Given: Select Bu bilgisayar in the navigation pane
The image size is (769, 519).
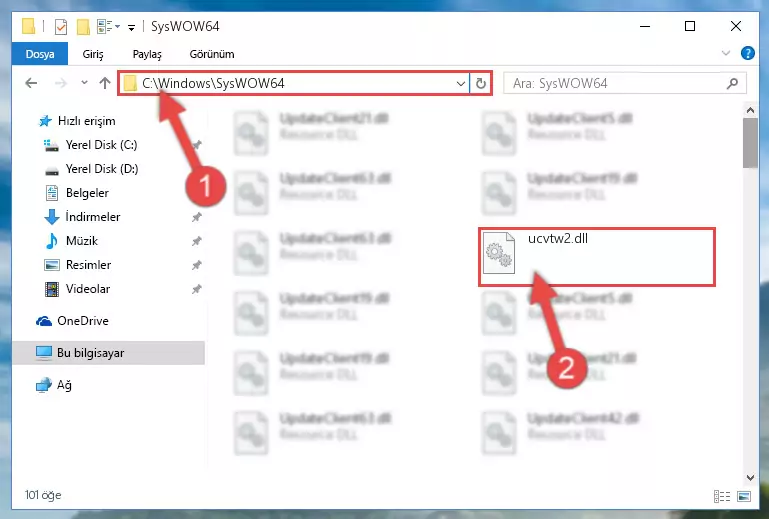Looking at the screenshot, I should point(108,353).
